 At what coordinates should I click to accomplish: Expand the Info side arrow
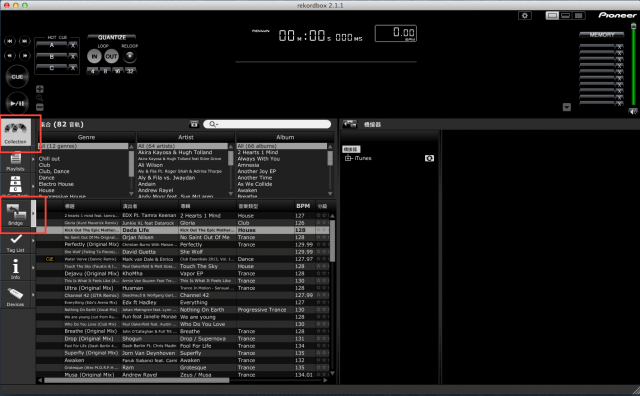pos(33,267)
